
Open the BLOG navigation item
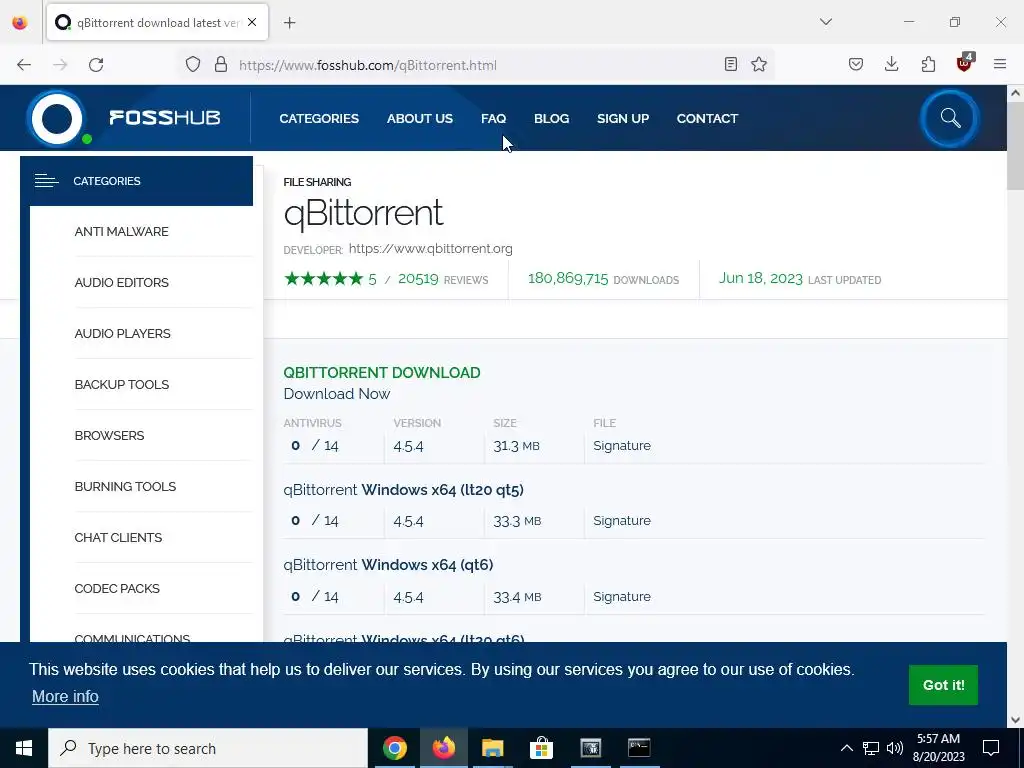click(x=551, y=119)
